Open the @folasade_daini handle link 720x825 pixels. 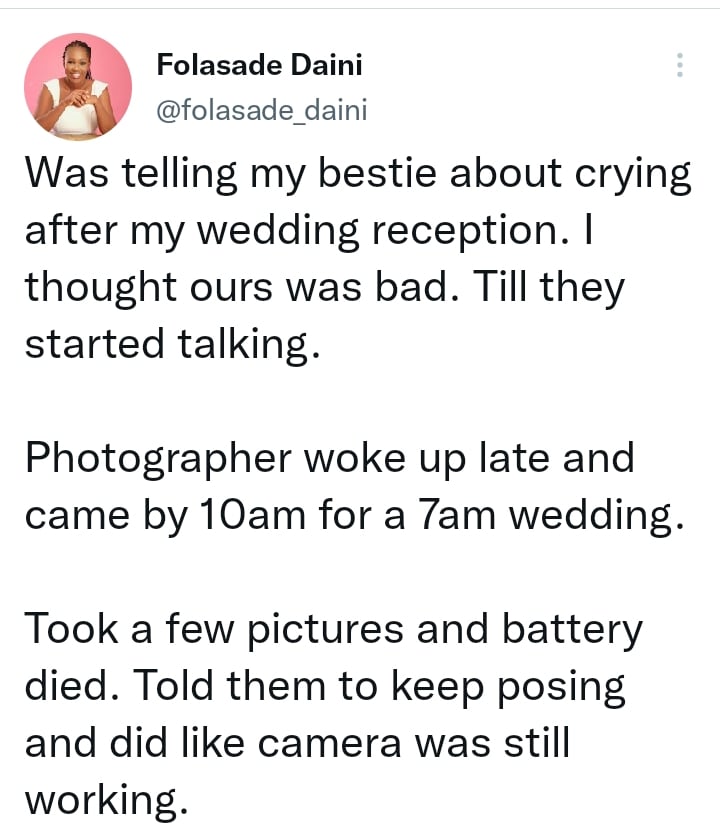[x=262, y=110]
